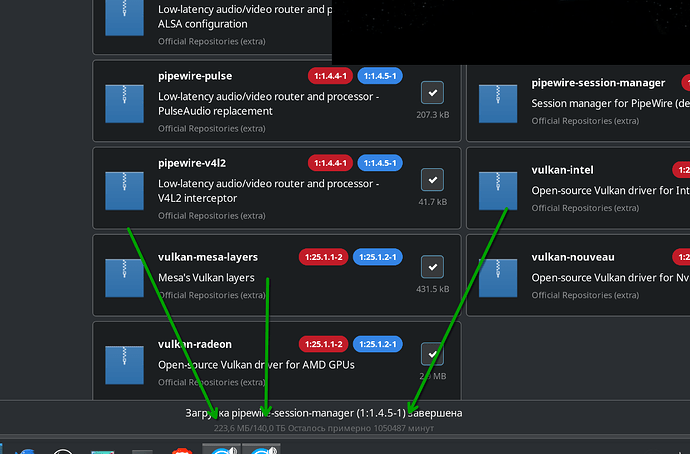Click pipewire-pulse new version badge 1:1.4.5-1
This screenshot has height=454, width=690.
380,76
